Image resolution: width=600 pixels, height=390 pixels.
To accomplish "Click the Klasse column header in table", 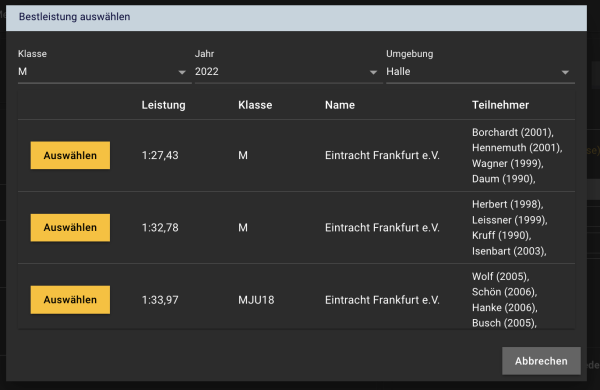I will [x=255, y=105].
